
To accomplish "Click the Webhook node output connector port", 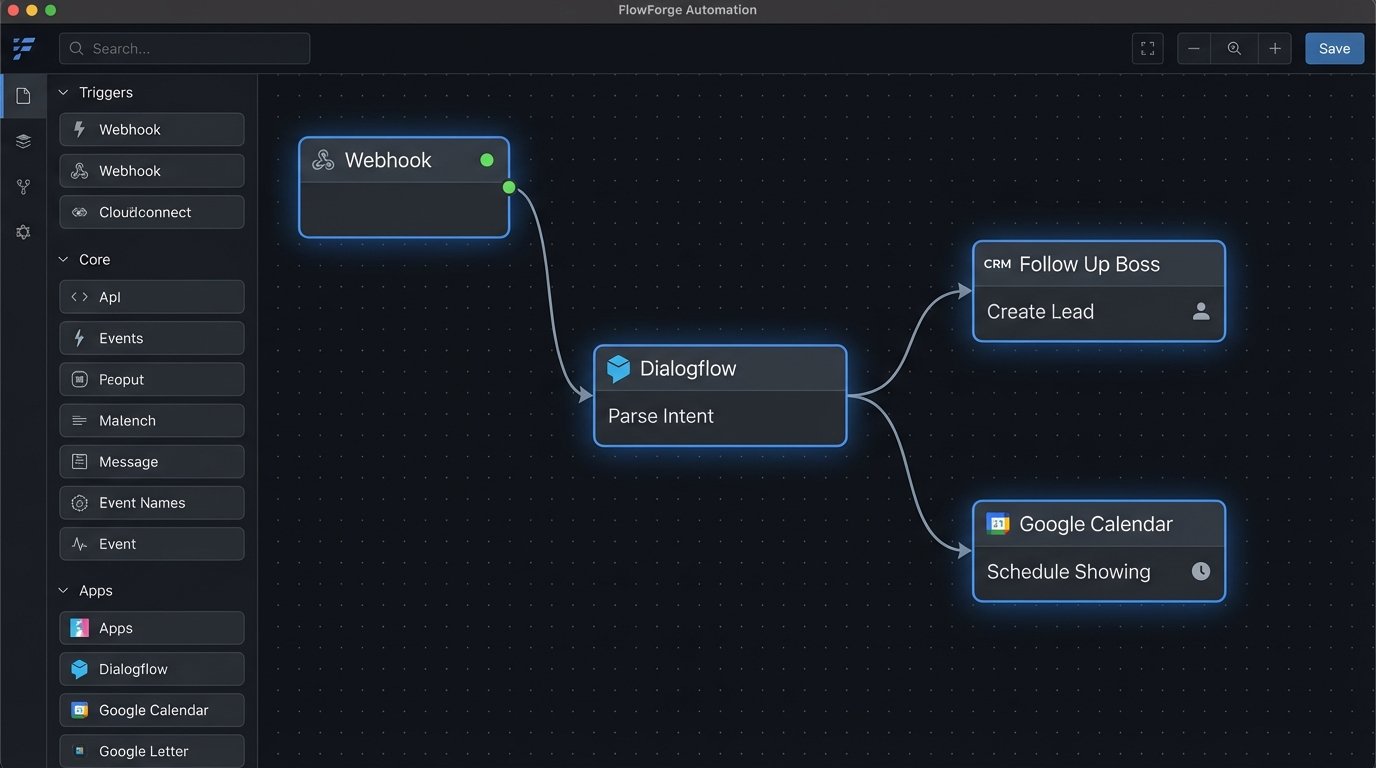I will (x=509, y=187).
